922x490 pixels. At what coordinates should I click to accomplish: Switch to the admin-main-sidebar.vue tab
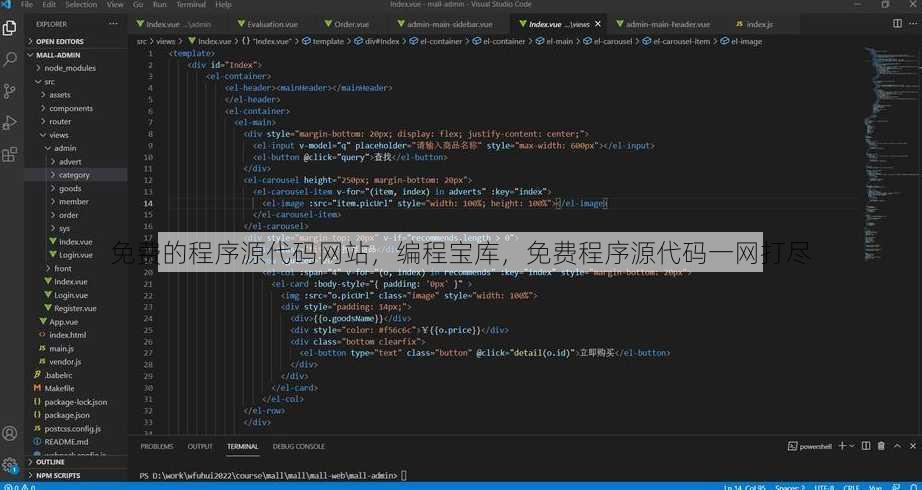450,24
